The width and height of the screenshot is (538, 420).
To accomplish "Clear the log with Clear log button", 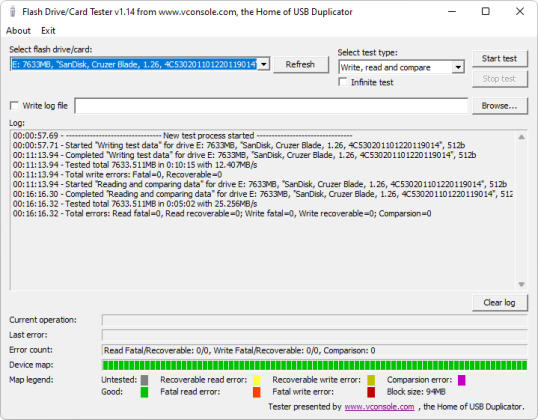I will click(500, 303).
